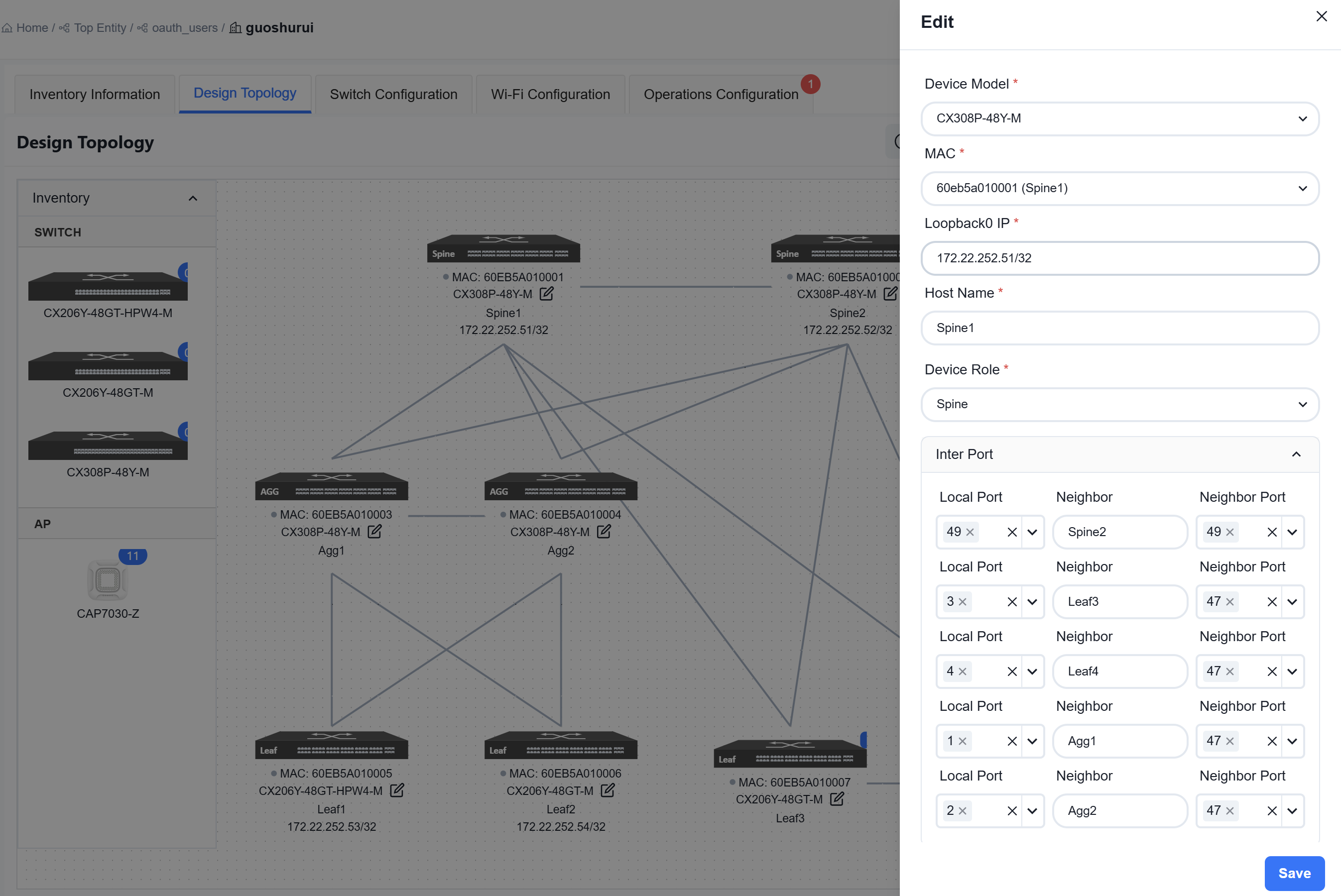
Task: Click edit icon for Leaf1 device
Action: click(x=397, y=790)
